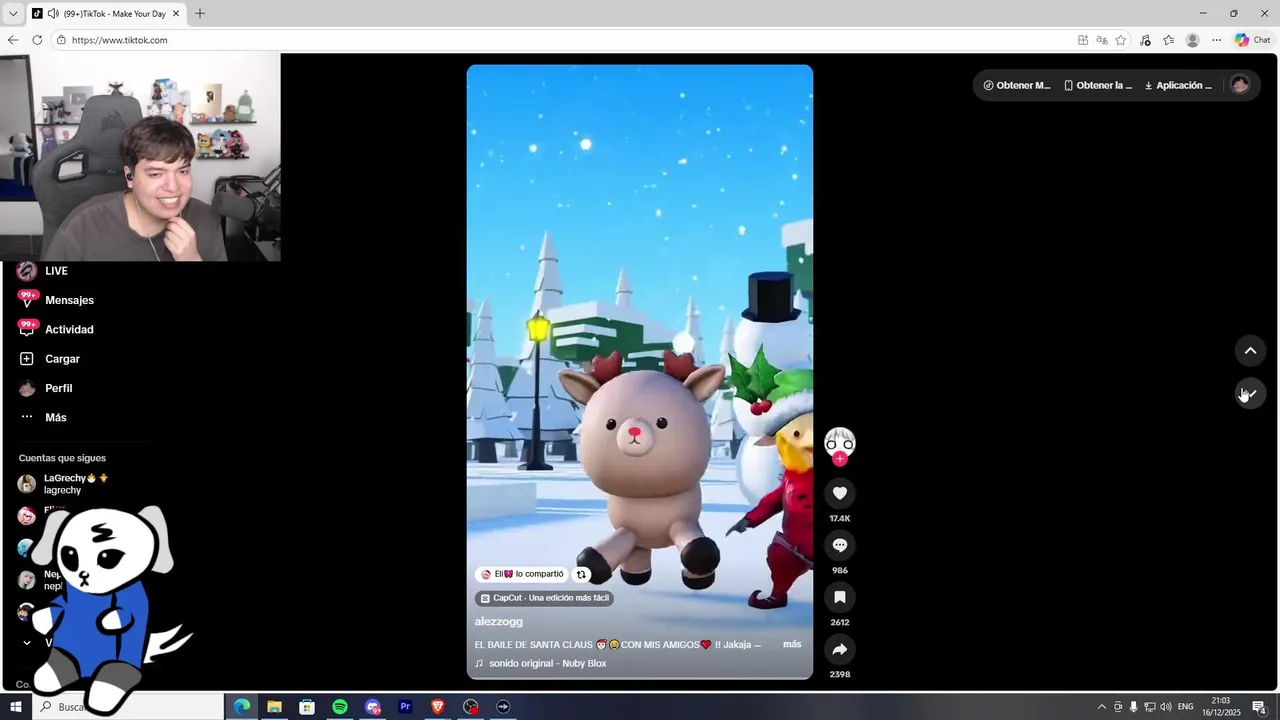
Task: Open the tab list dropdown
Action: click(12, 14)
